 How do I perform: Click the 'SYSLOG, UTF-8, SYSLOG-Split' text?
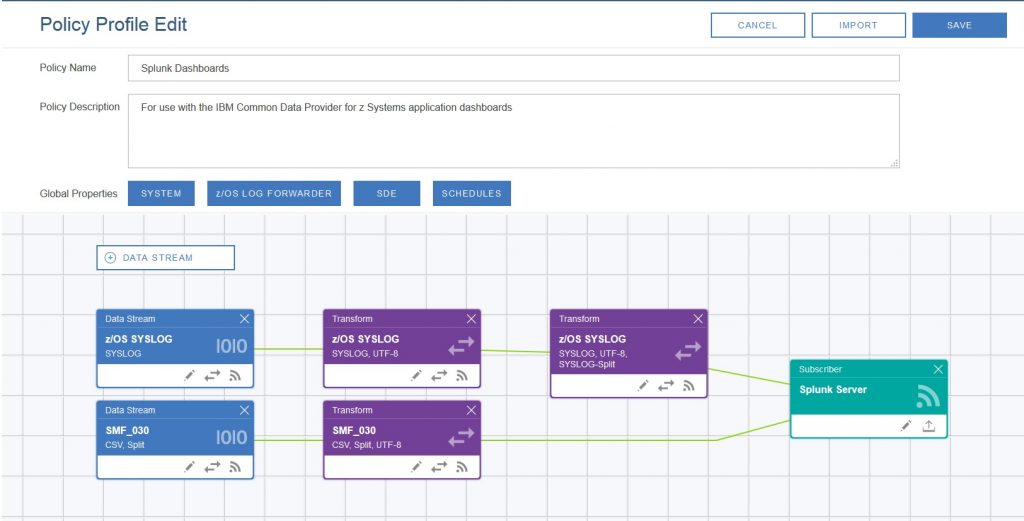[593, 358]
